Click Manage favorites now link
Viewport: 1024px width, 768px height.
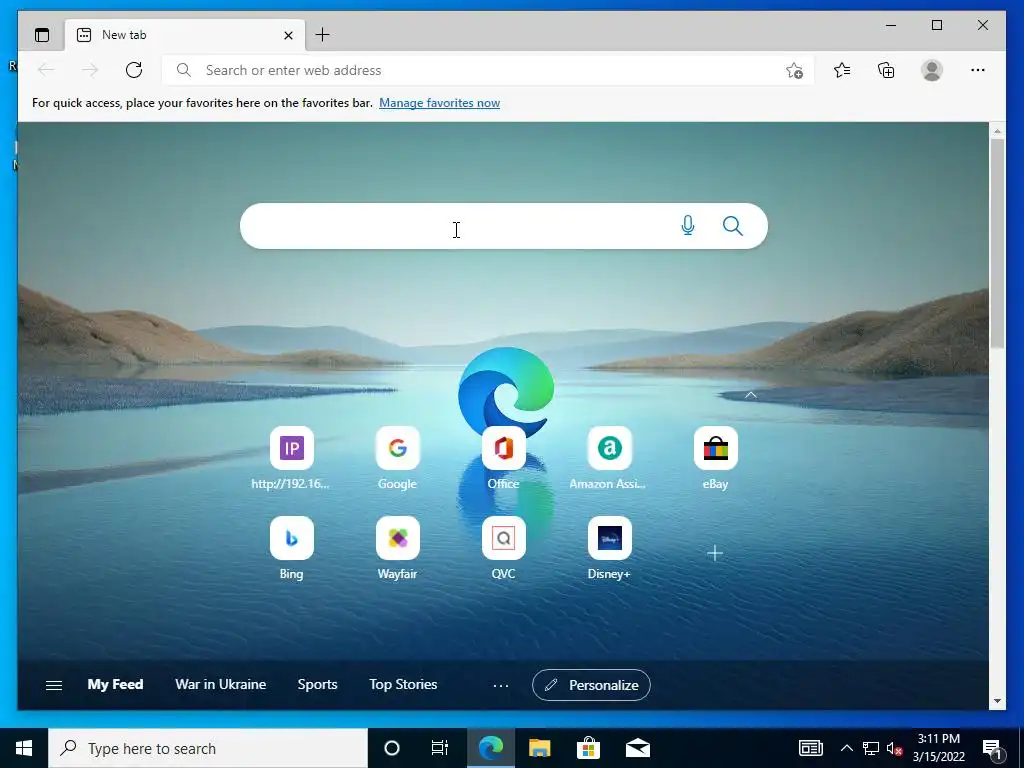point(440,103)
